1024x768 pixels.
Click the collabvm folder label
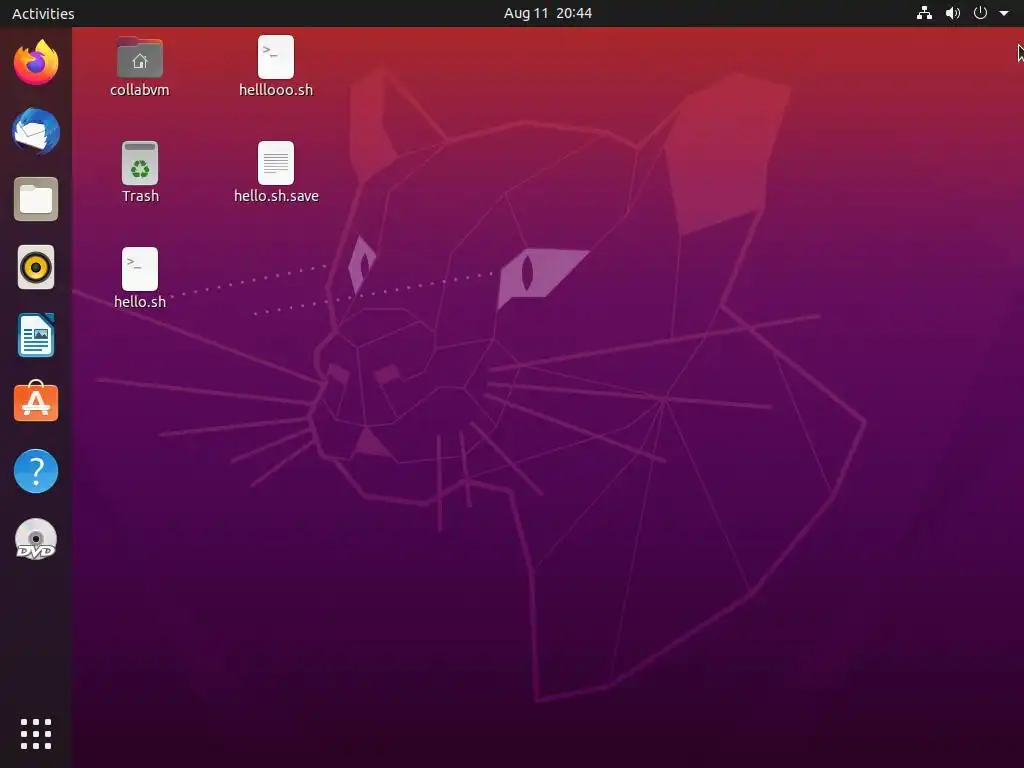pos(140,90)
